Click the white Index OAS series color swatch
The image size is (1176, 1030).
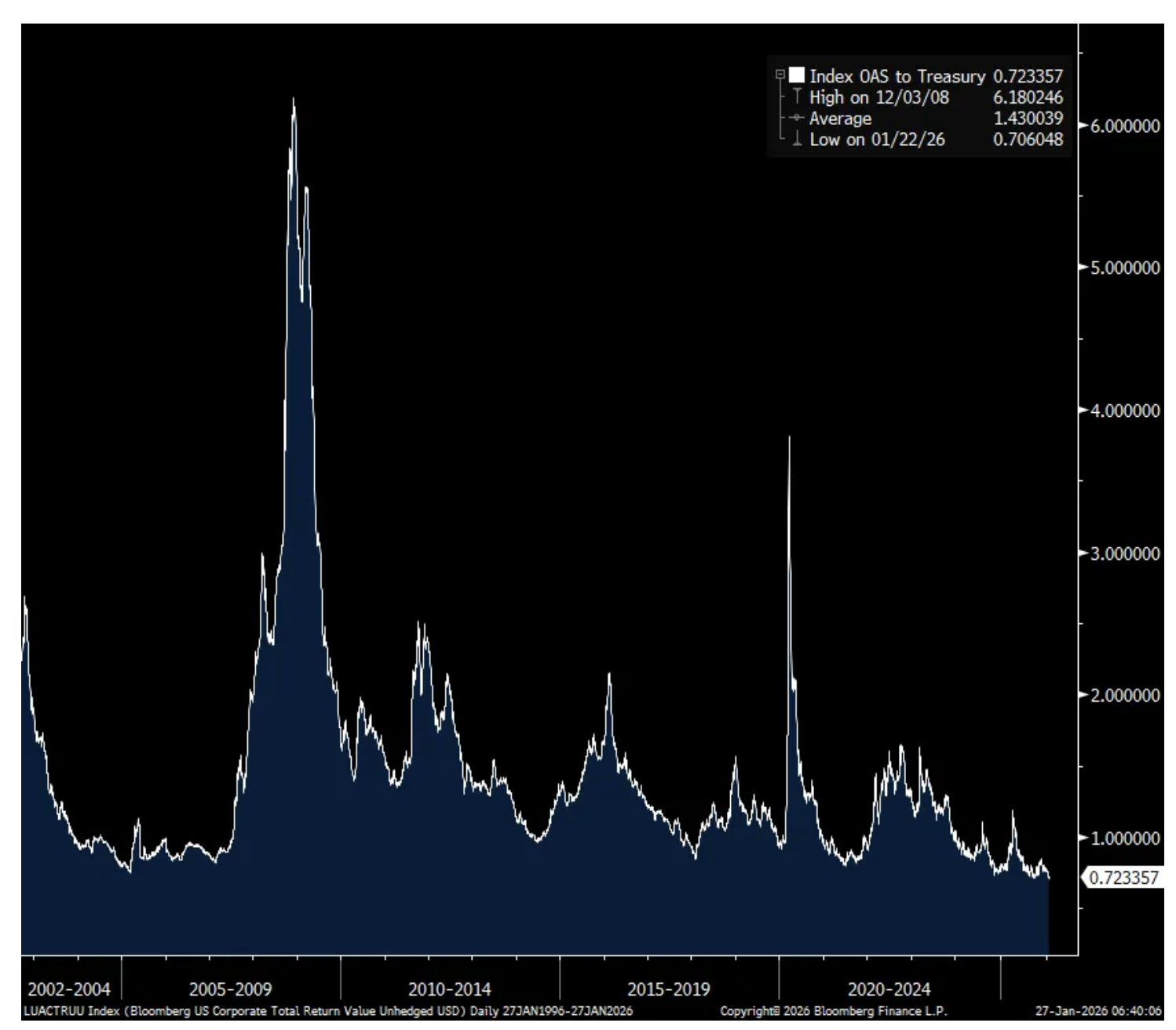point(797,75)
